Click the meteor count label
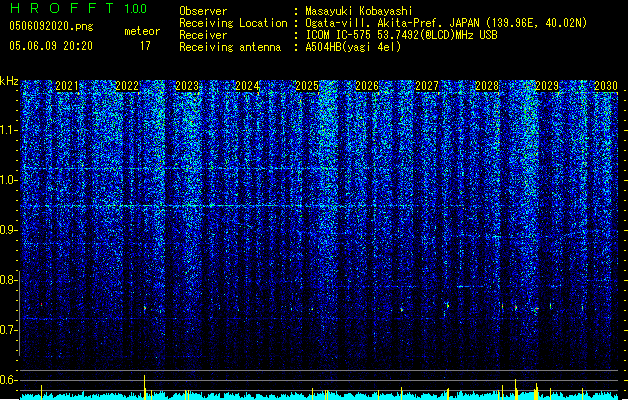The width and height of the screenshot is (629, 400). click(142, 31)
